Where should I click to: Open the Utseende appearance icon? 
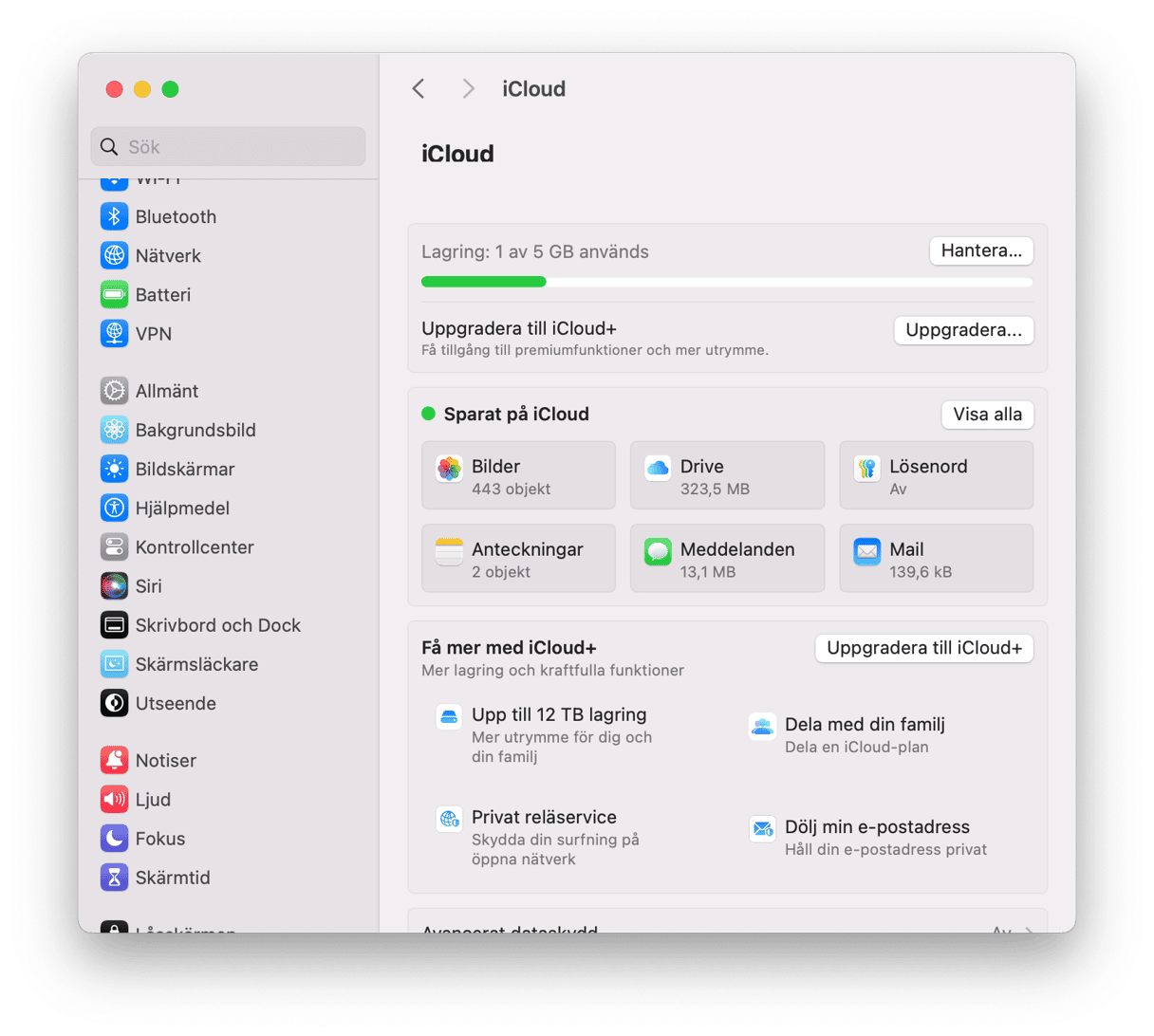(x=114, y=703)
